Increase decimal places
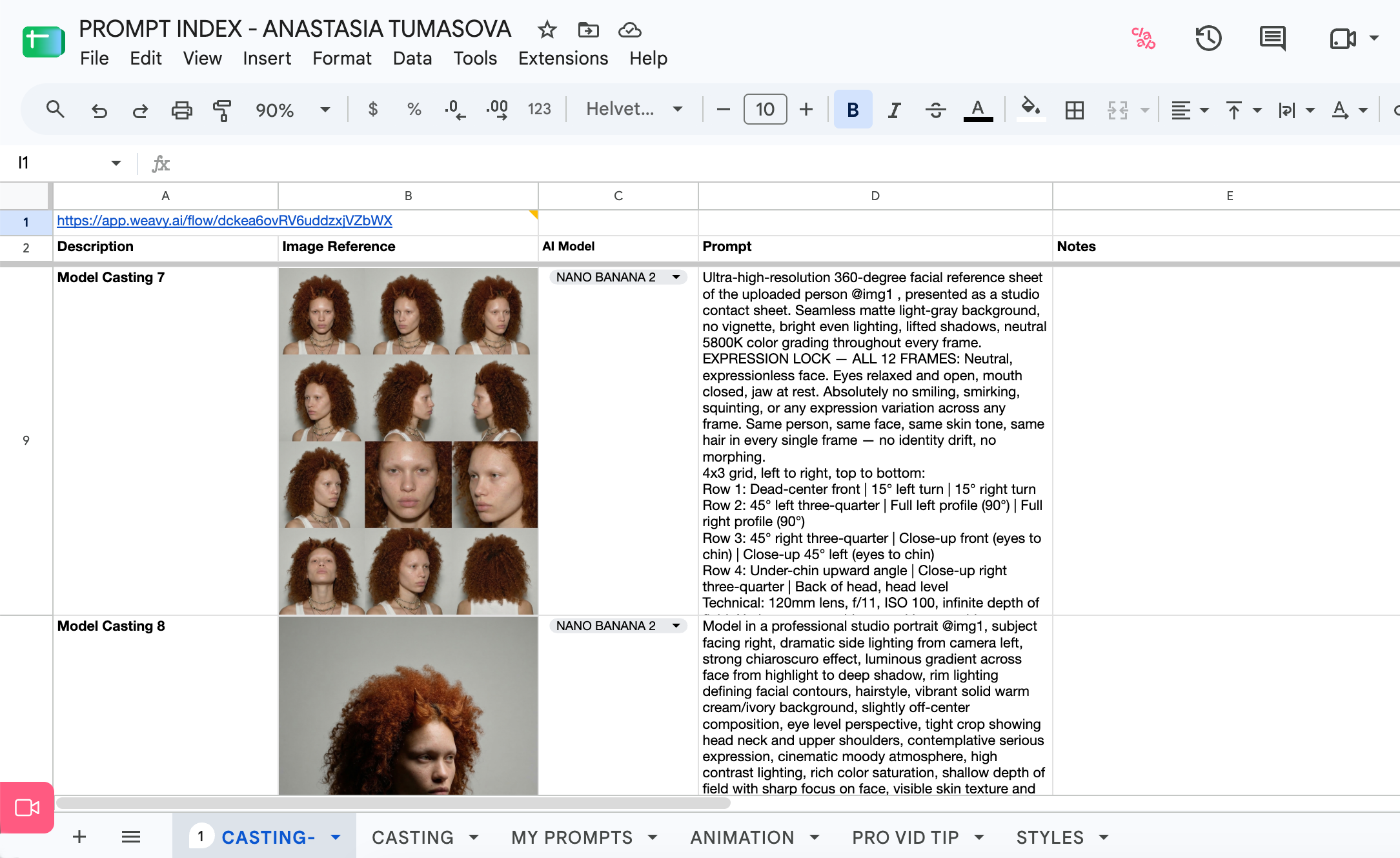The width and height of the screenshot is (1400, 858). [497, 110]
